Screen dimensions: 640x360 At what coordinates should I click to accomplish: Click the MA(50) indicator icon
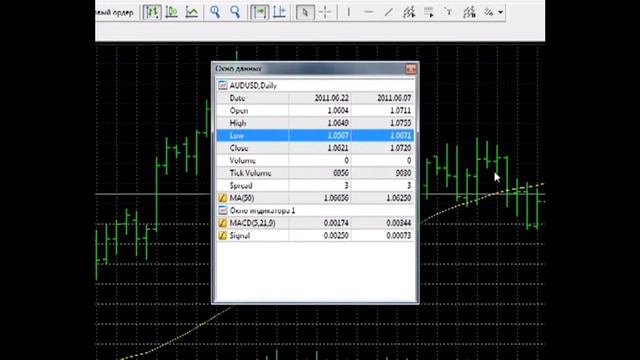222,198
